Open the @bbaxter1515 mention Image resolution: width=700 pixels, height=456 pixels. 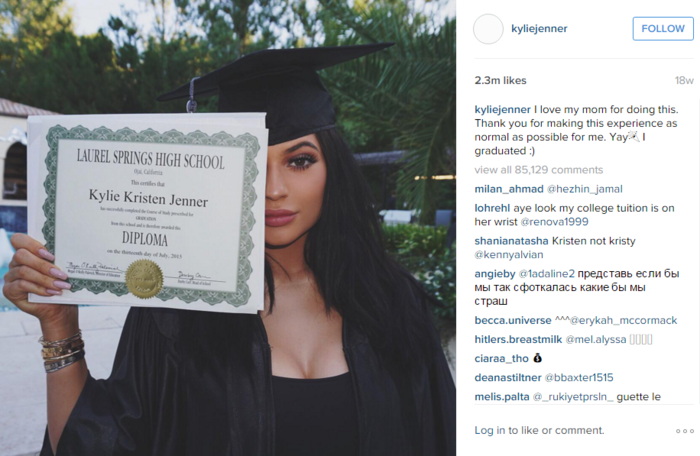[579, 377]
